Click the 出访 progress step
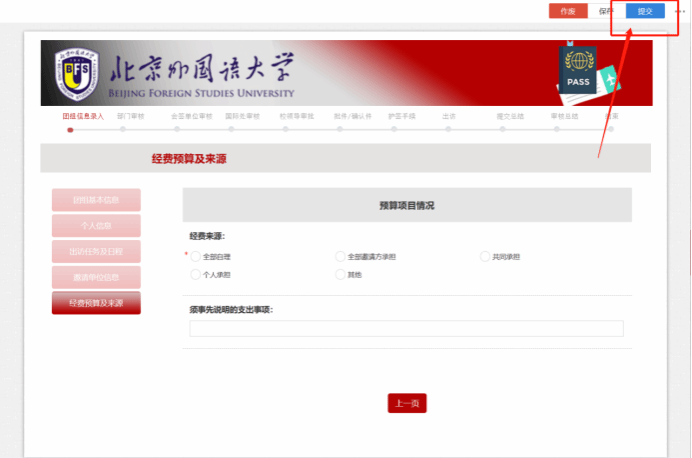692x458 pixels. coord(449,117)
